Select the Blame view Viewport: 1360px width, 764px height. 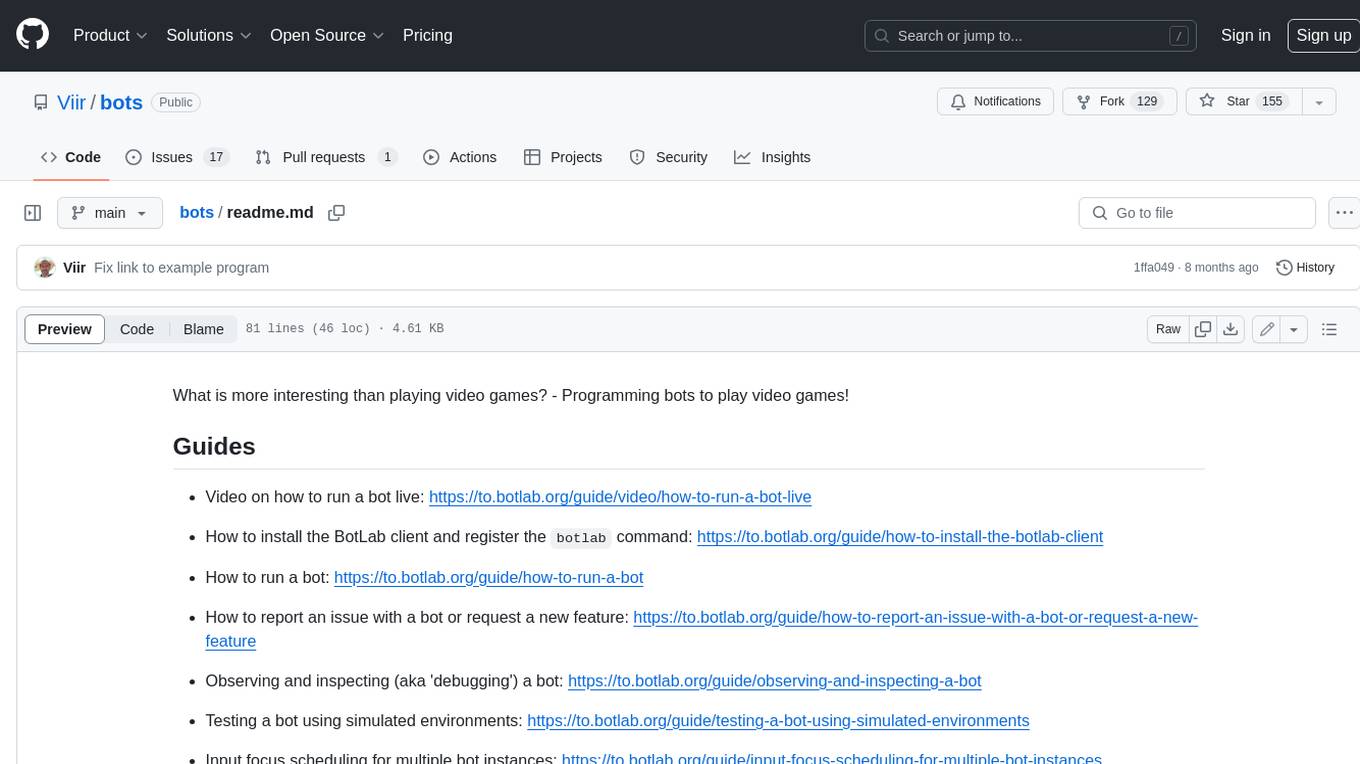(203, 329)
